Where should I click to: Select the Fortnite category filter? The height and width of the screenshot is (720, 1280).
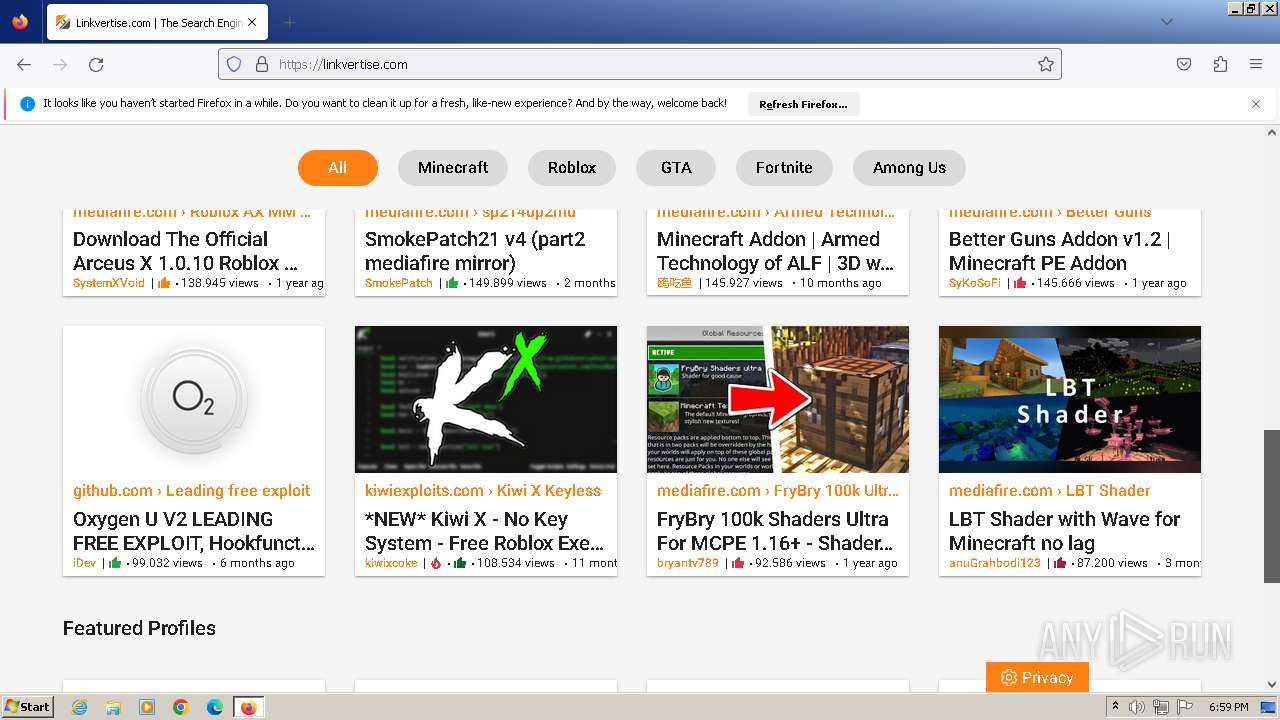tap(784, 168)
